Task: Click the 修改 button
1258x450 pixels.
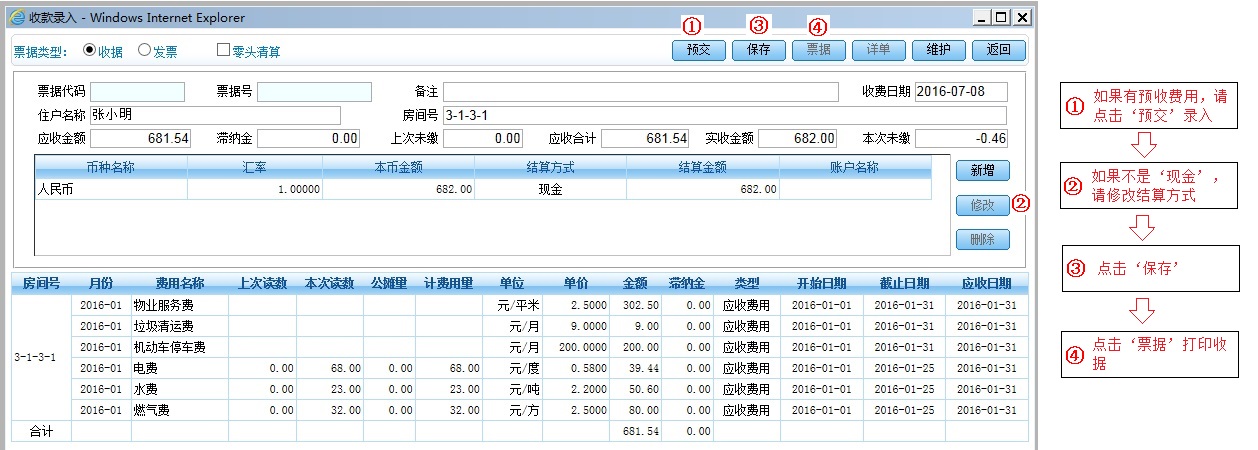Action: point(982,205)
